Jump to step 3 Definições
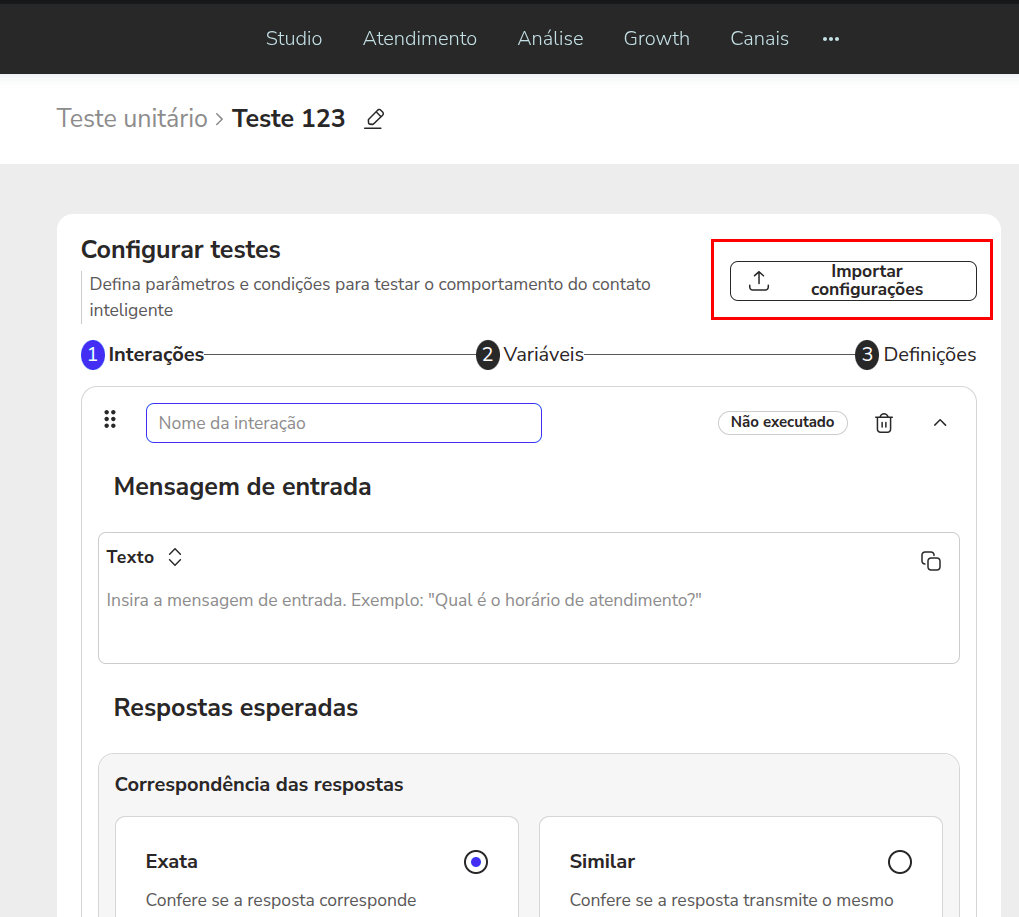 point(916,355)
